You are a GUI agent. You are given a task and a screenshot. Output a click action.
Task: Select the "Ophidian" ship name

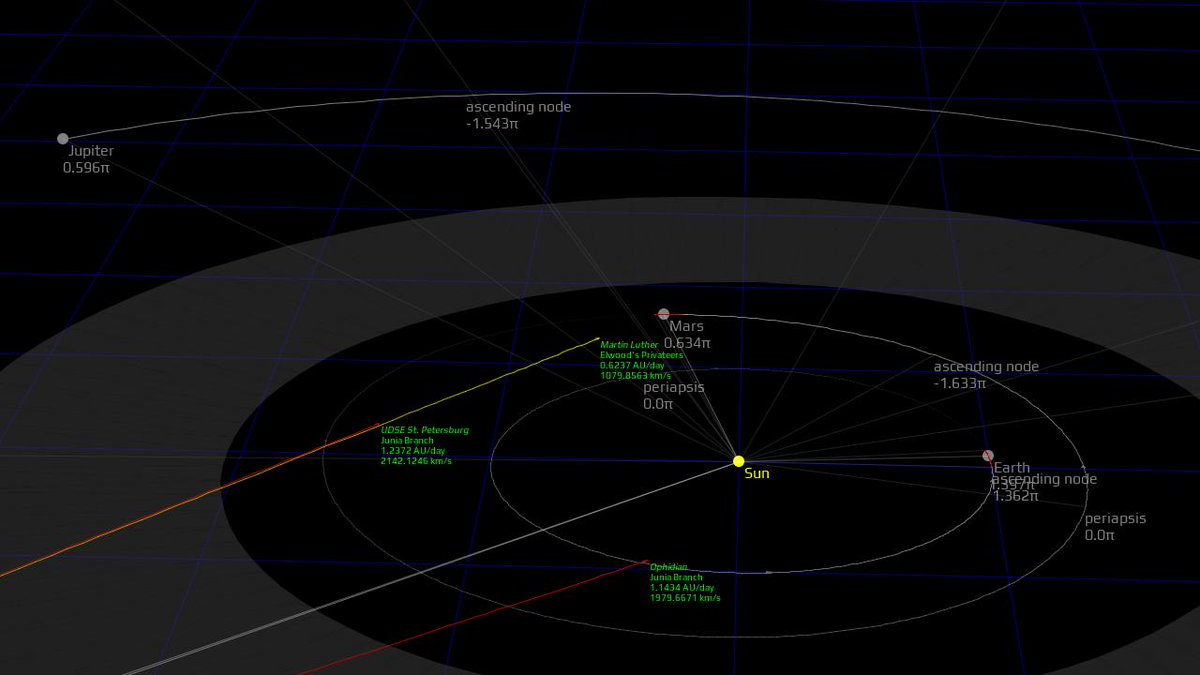669,567
